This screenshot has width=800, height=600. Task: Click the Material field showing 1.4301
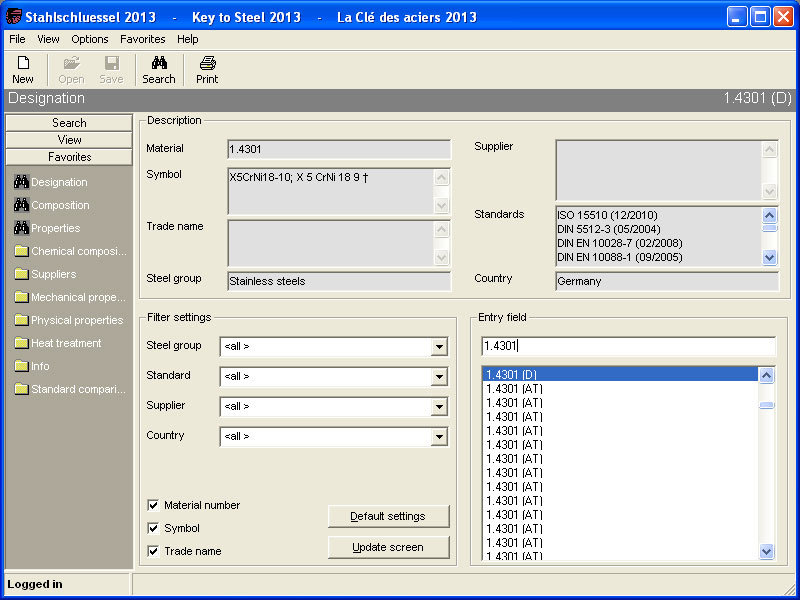coord(339,149)
